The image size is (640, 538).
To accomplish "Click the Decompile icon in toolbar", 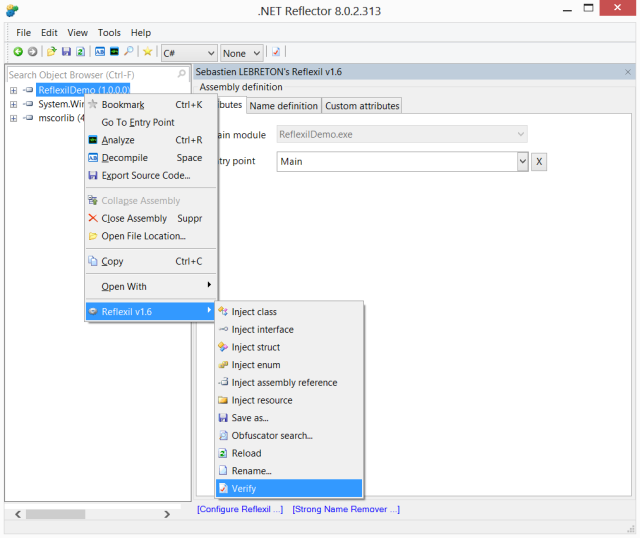I will (100, 52).
